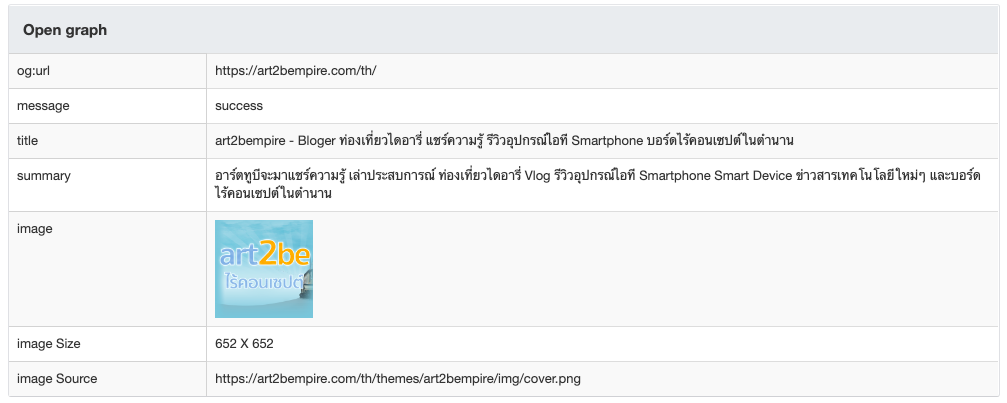Screen dimensions: 1007x403
Task: Select the og:url row label
Action: [x=37, y=70]
